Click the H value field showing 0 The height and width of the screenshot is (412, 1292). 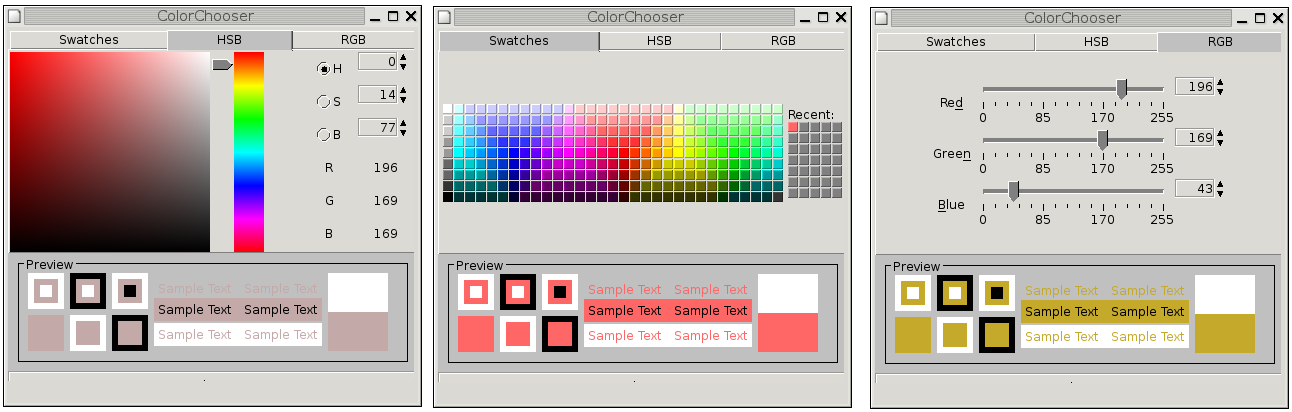pyautogui.click(x=378, y=62)
